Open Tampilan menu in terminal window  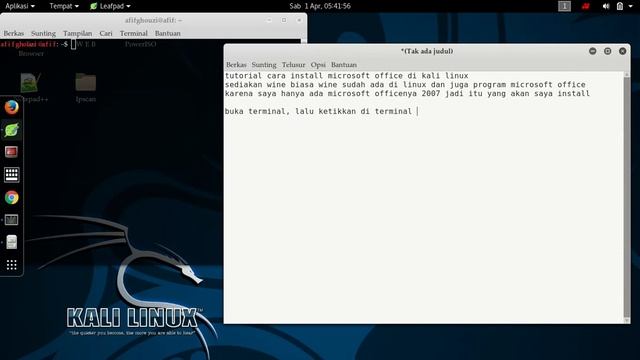click(77, 33)
